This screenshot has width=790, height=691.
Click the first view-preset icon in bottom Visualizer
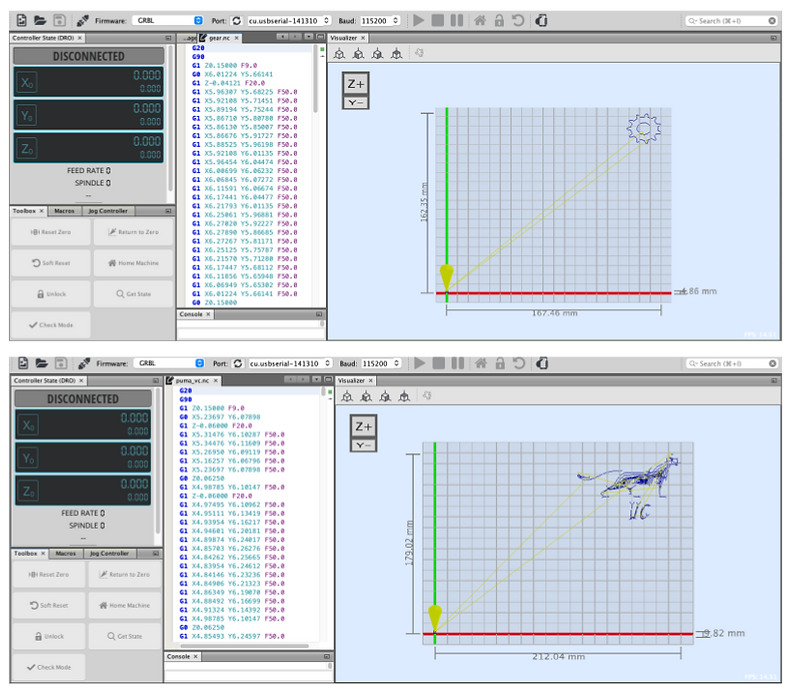[x=347, y=396]
